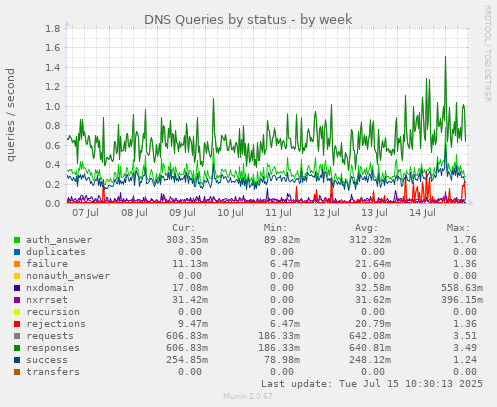This screenshot has width=497, height=407.
Task: Click the transfers brown legend swatch
Action: [17, 372]
